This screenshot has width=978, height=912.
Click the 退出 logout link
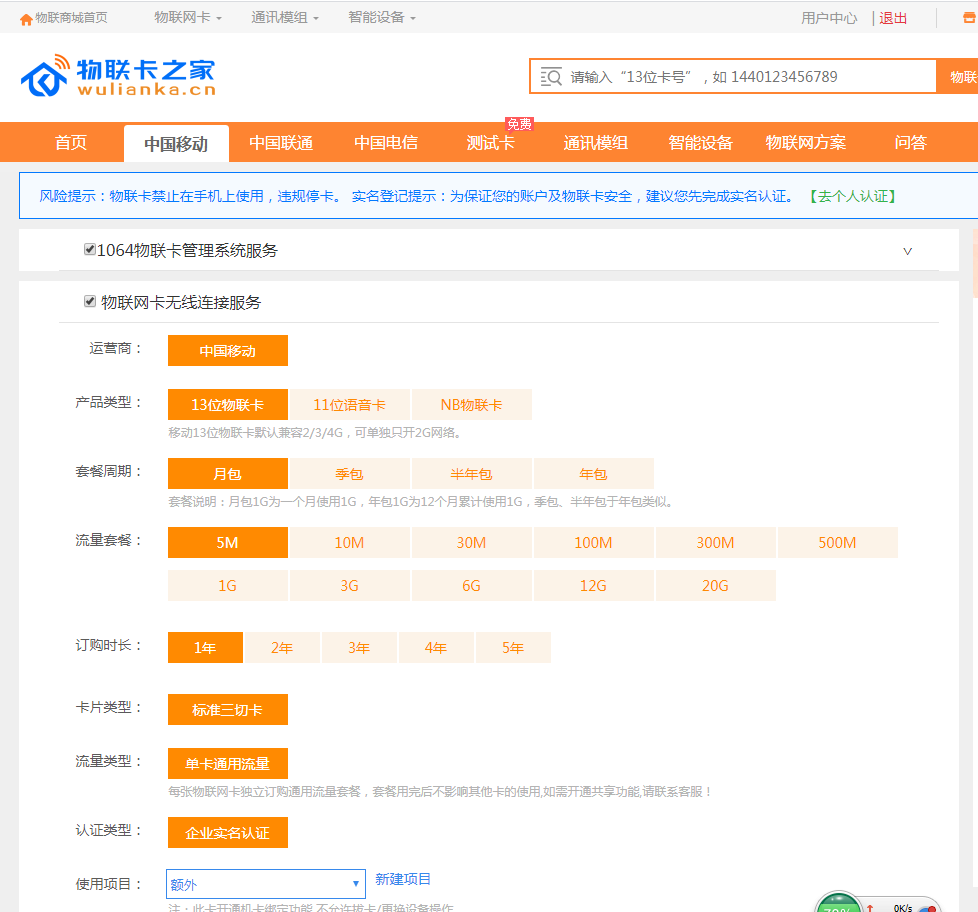tap(893, 18)
